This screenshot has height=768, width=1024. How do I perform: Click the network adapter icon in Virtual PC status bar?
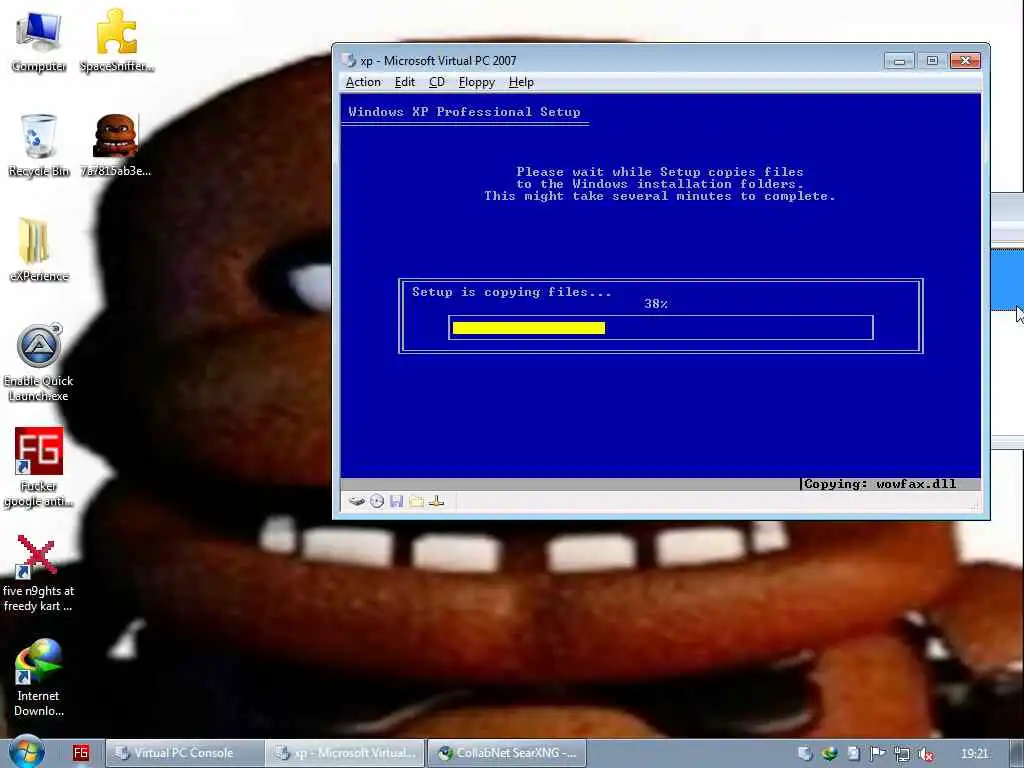(437, 502)
